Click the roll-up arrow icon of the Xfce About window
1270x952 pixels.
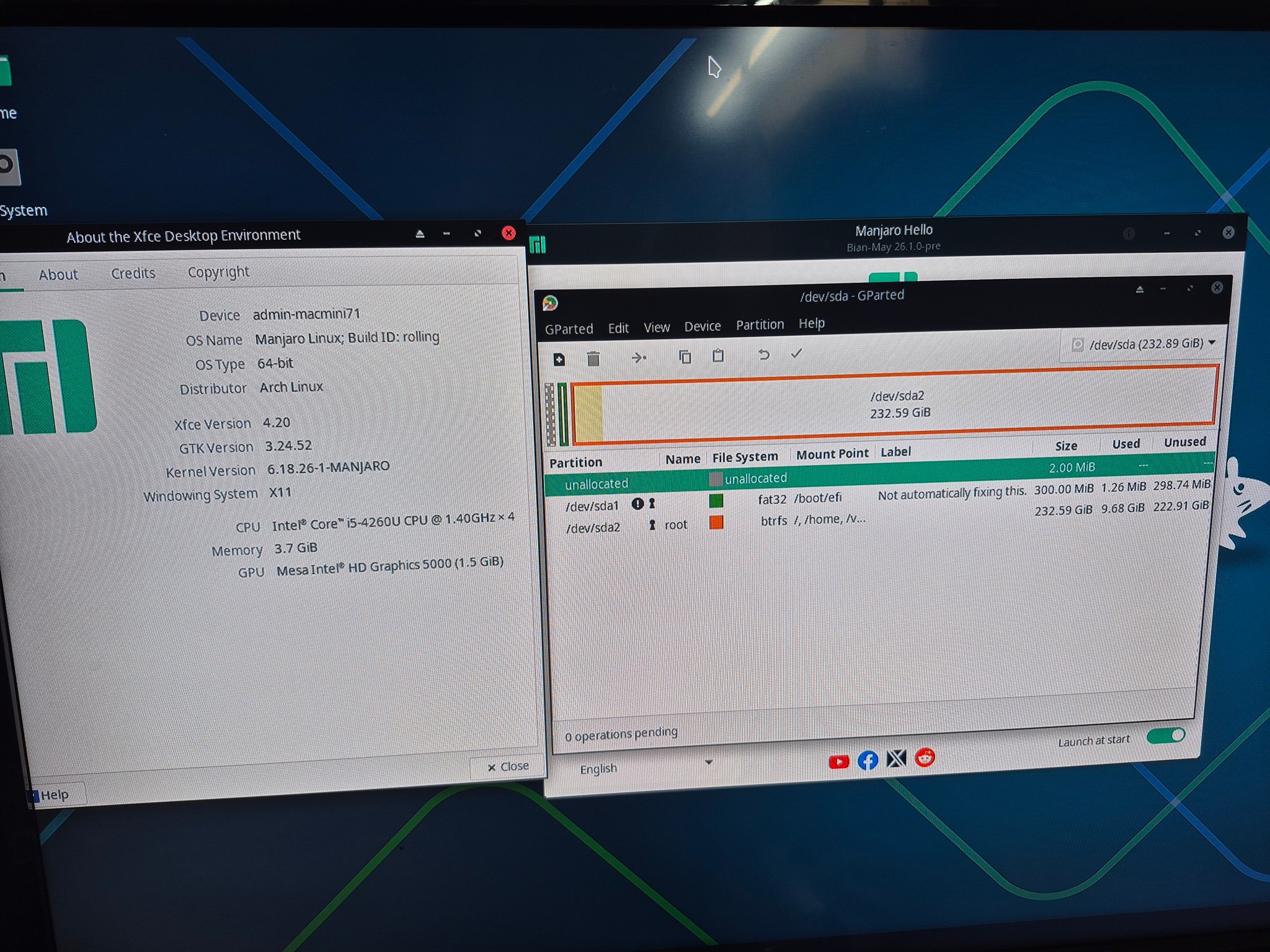pos(420,234)
